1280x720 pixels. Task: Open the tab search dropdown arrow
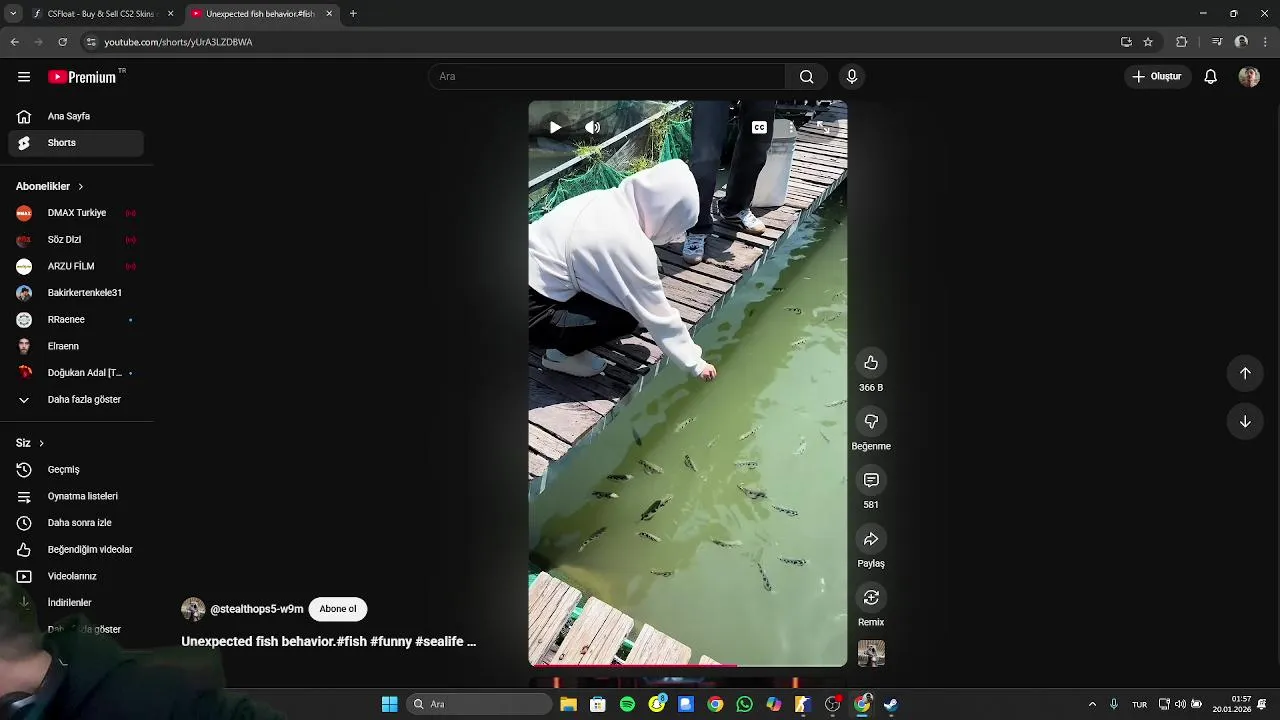click(13, 14)
